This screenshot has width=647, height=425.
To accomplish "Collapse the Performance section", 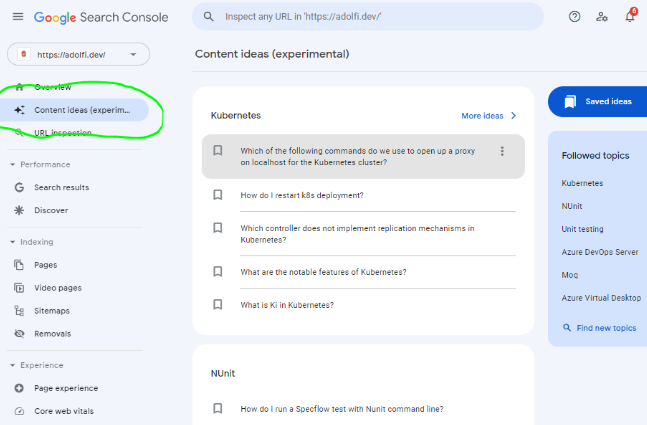I will [x=12, y=165].
